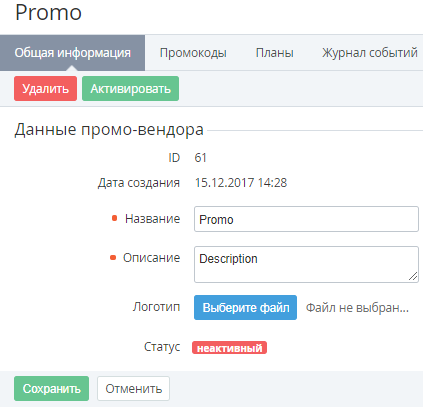The image size is (425, 410).
Task: Click inside the Описание text area
Action: (x=306, y=264)
